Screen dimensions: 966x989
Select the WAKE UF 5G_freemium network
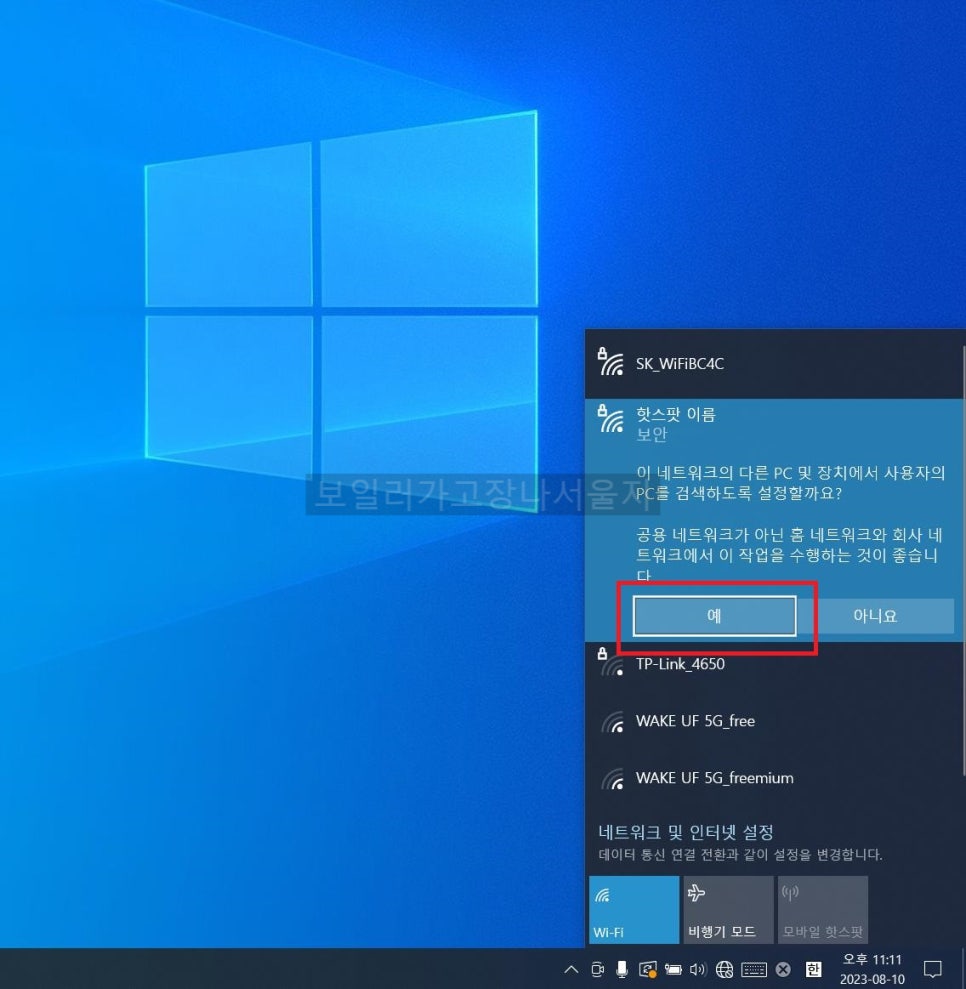coord(774,778)
